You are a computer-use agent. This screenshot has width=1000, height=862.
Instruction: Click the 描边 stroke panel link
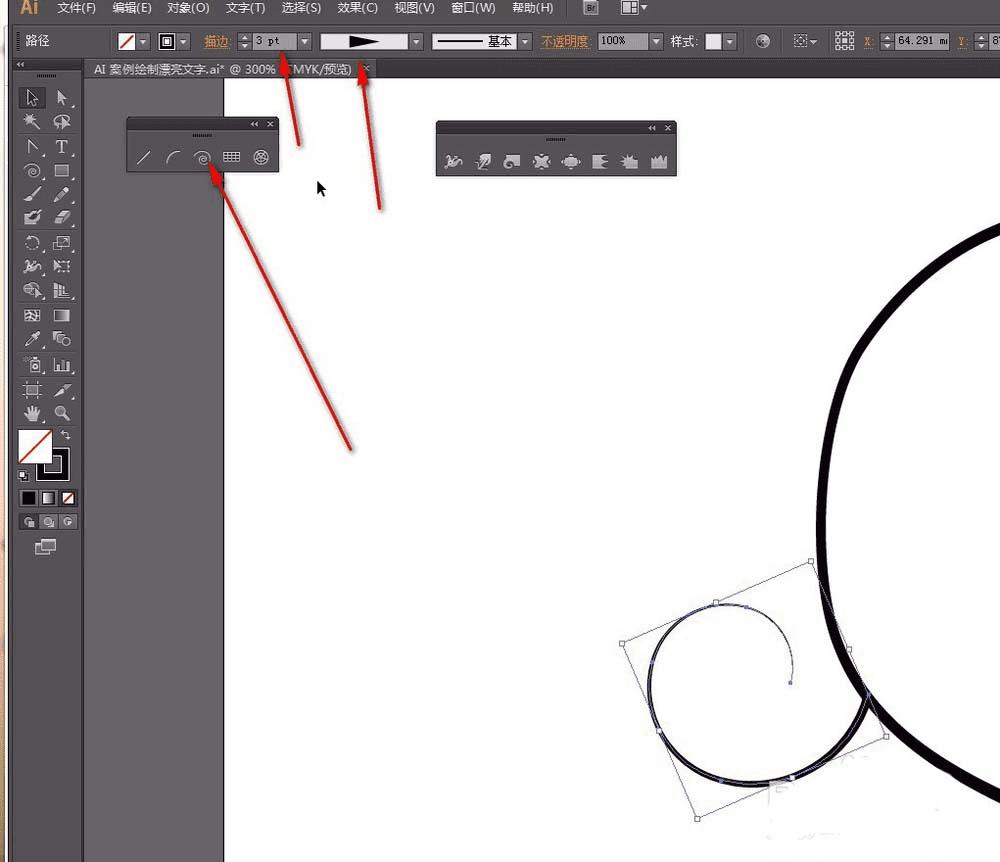click(216, 41)
